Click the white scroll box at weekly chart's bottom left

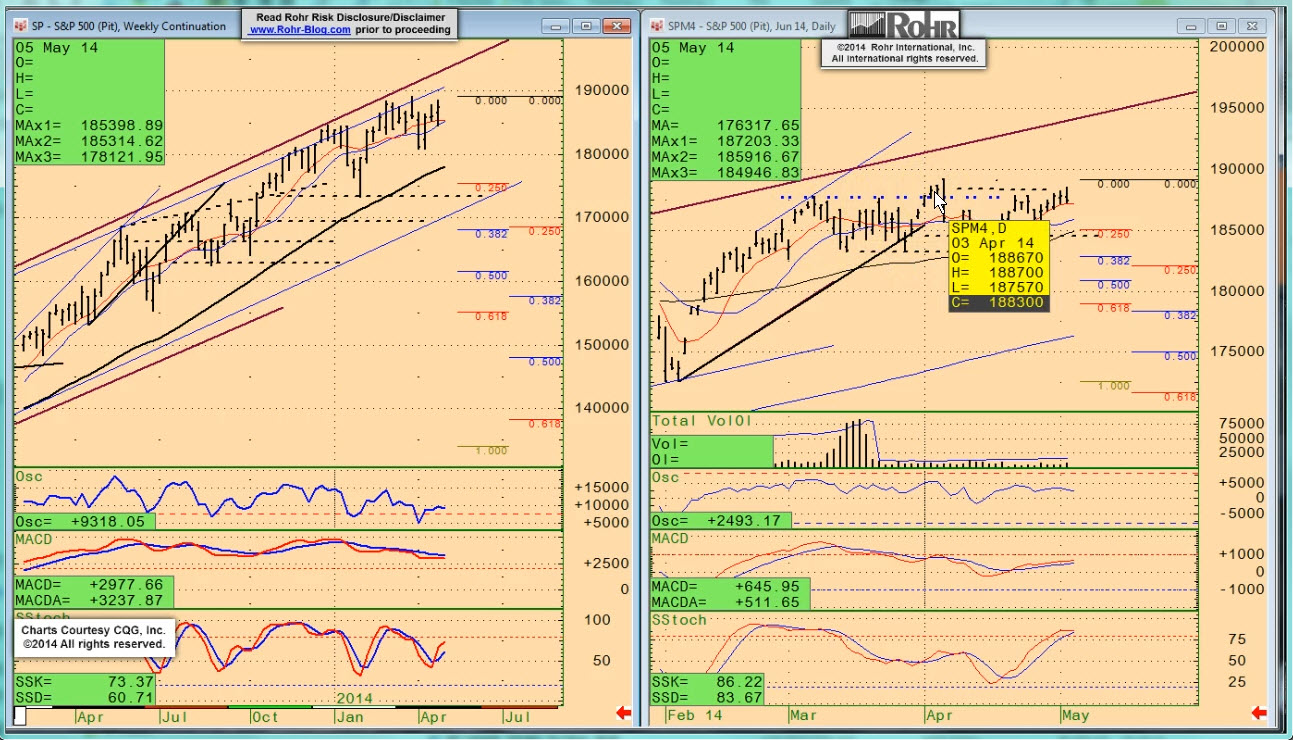[21, 716]
